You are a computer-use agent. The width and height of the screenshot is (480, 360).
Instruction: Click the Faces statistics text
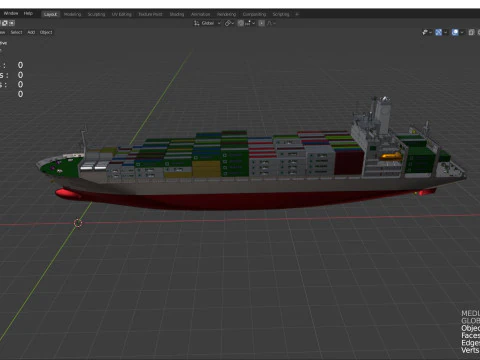(x=470, y=335)
